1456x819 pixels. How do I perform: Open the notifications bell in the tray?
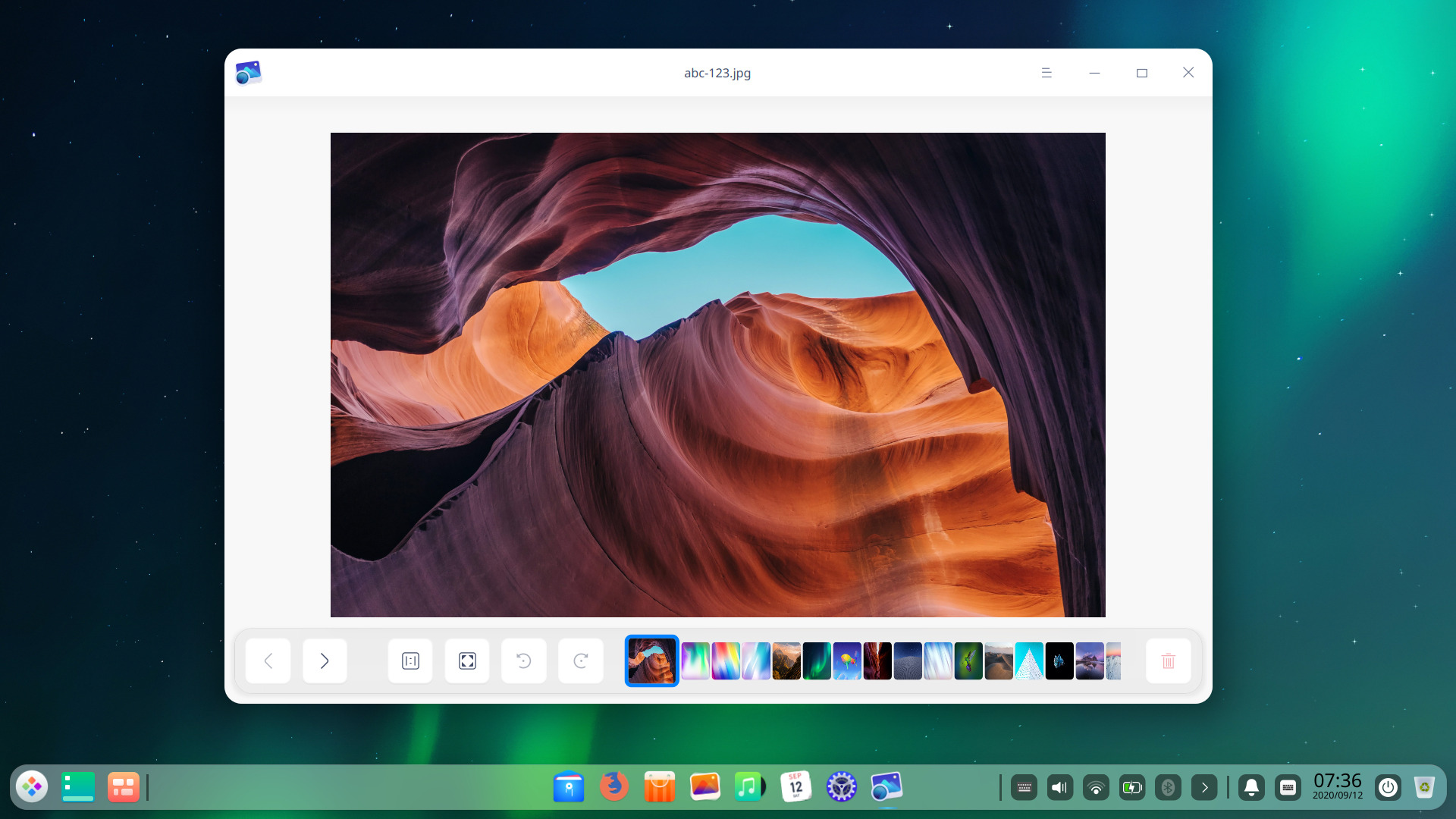(1251, 786)
